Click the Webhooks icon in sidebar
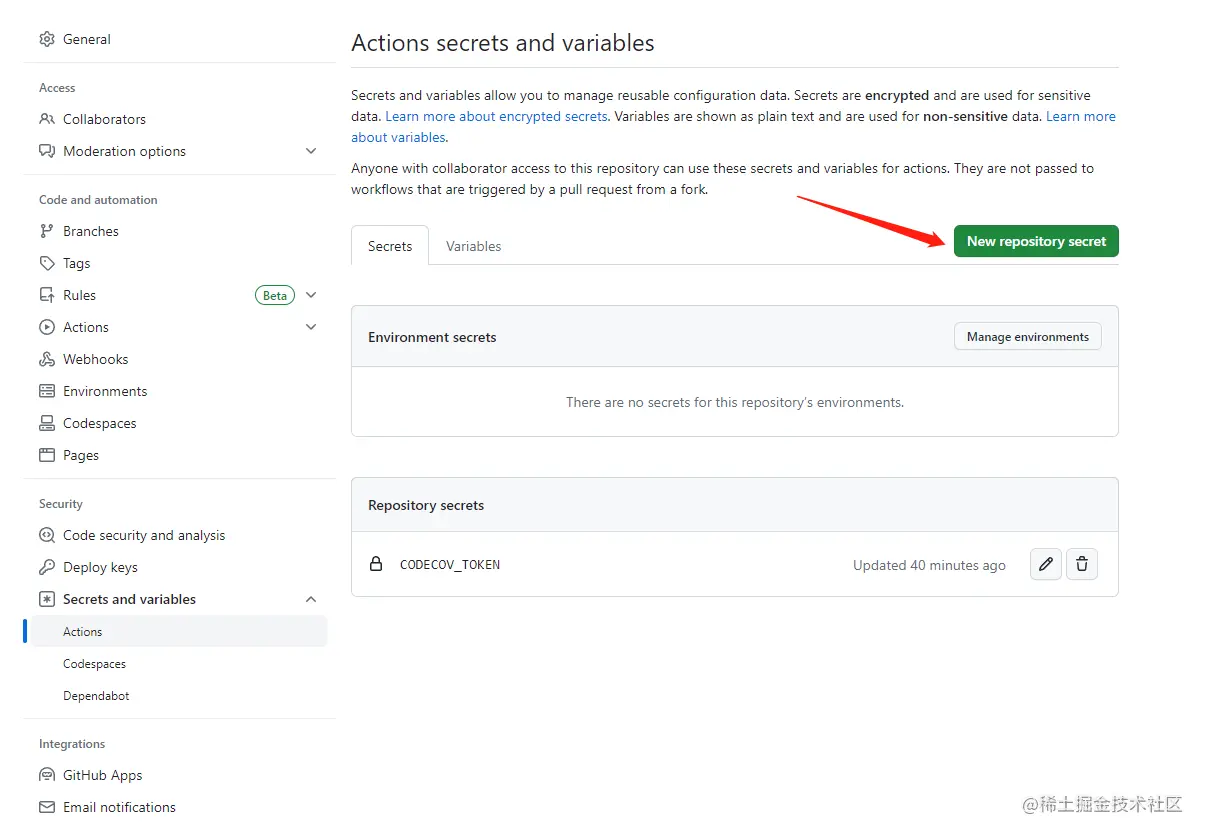This screenshot has width=1206, height=838. point(47,359)
